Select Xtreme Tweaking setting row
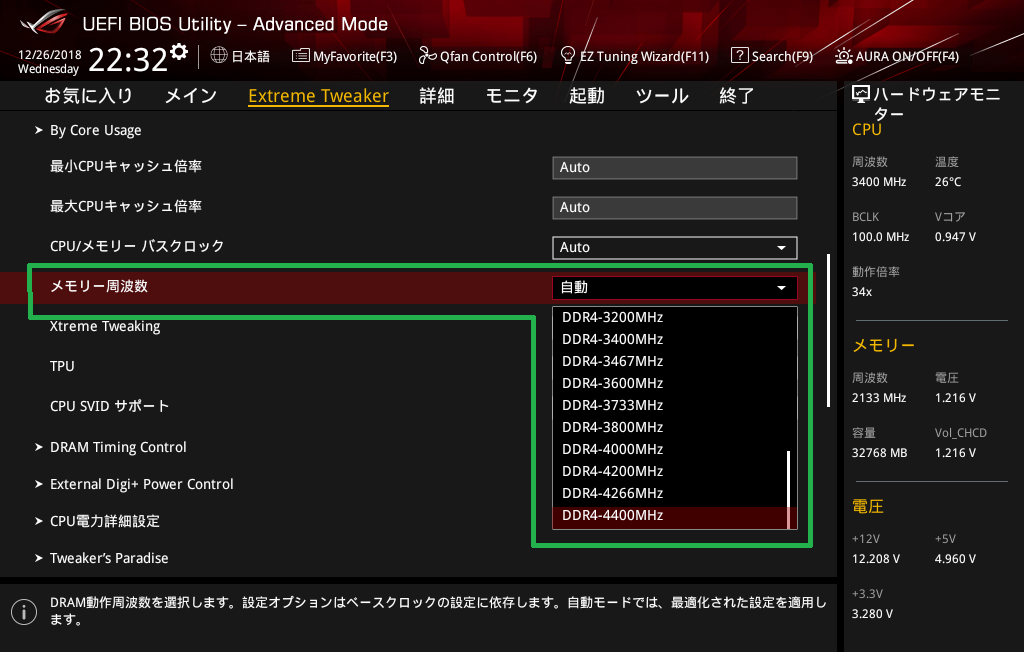 pyautogui.click(x=104, y=326)
